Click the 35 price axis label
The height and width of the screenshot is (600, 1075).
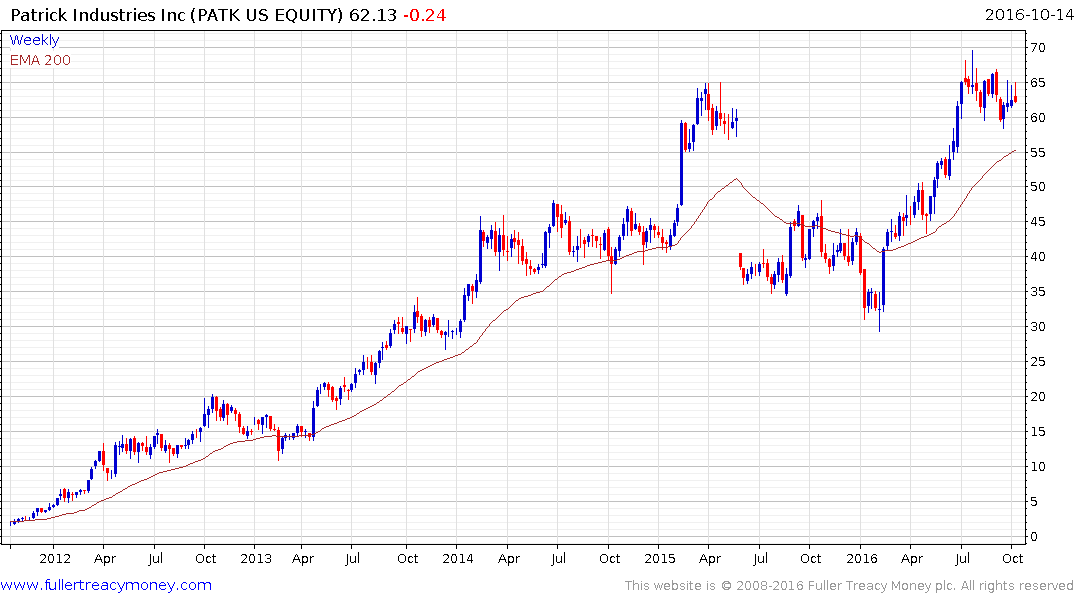(1037, 292)
